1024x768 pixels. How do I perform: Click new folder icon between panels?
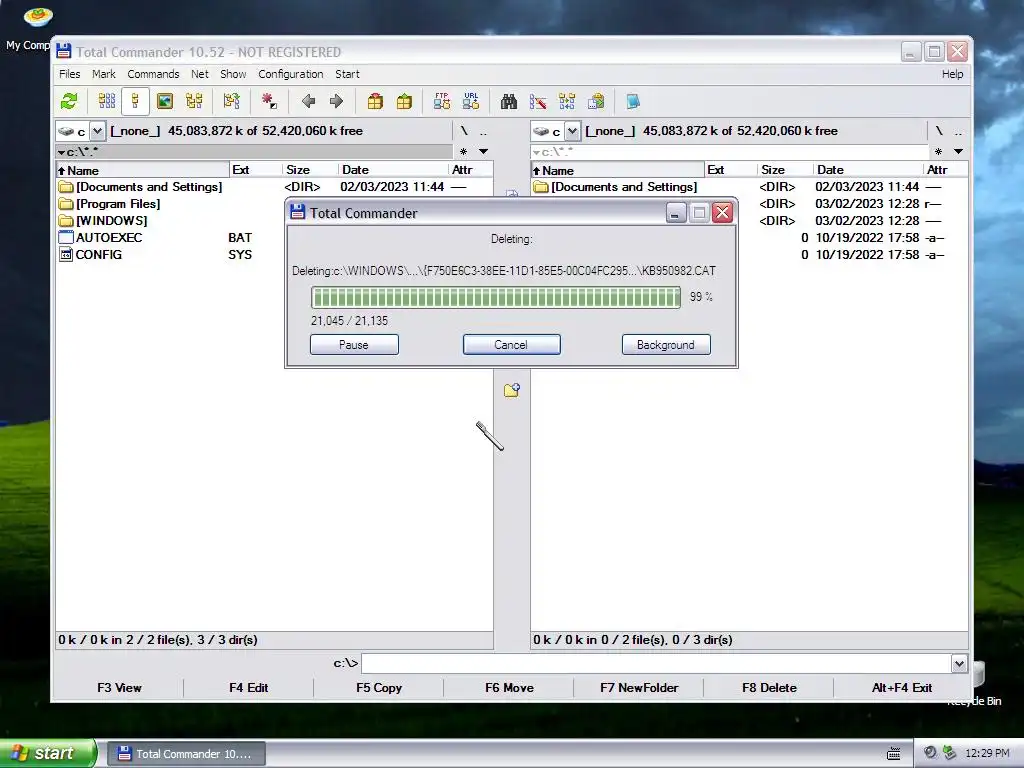click(x=512, y=390)
